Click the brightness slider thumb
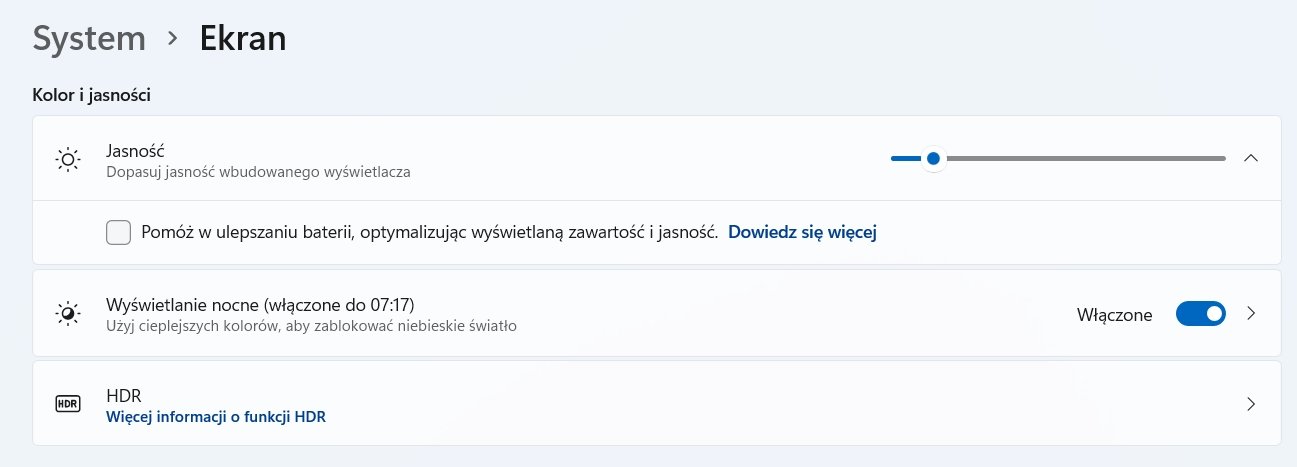Viewport: 1297px width, 467px height. click(x=933, y=158)
